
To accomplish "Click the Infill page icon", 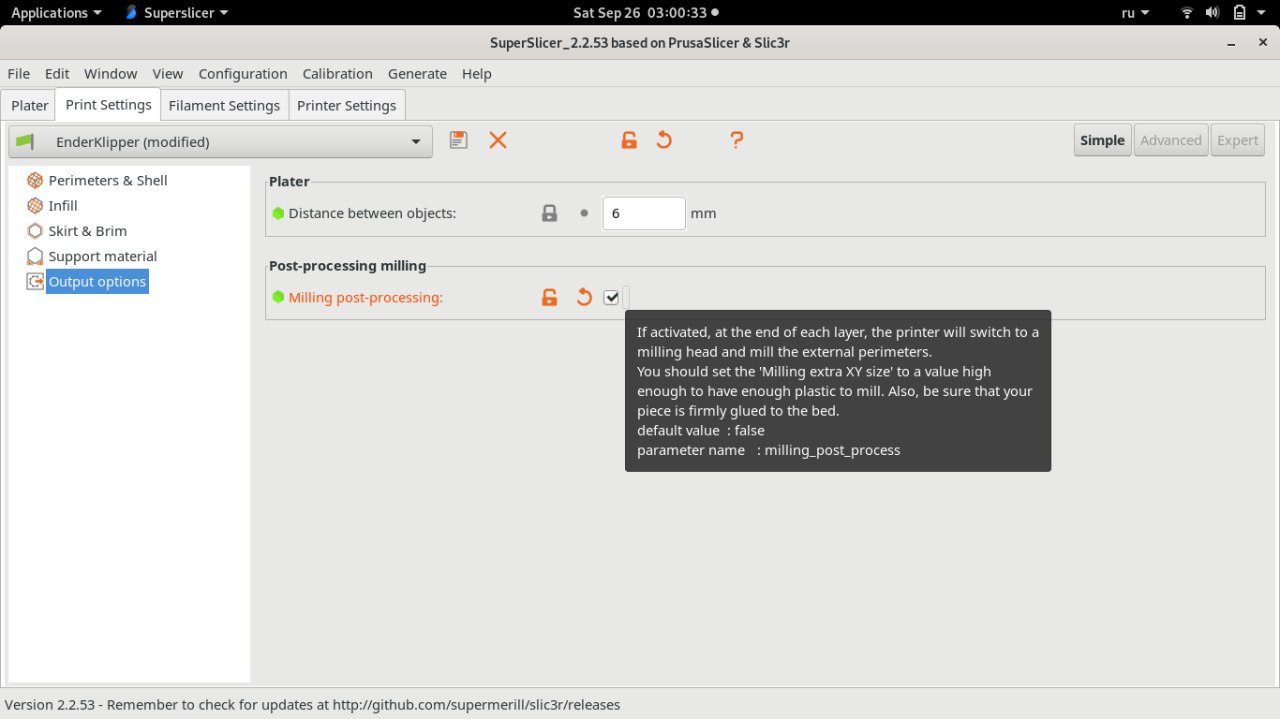I will [x=35, y=205].
